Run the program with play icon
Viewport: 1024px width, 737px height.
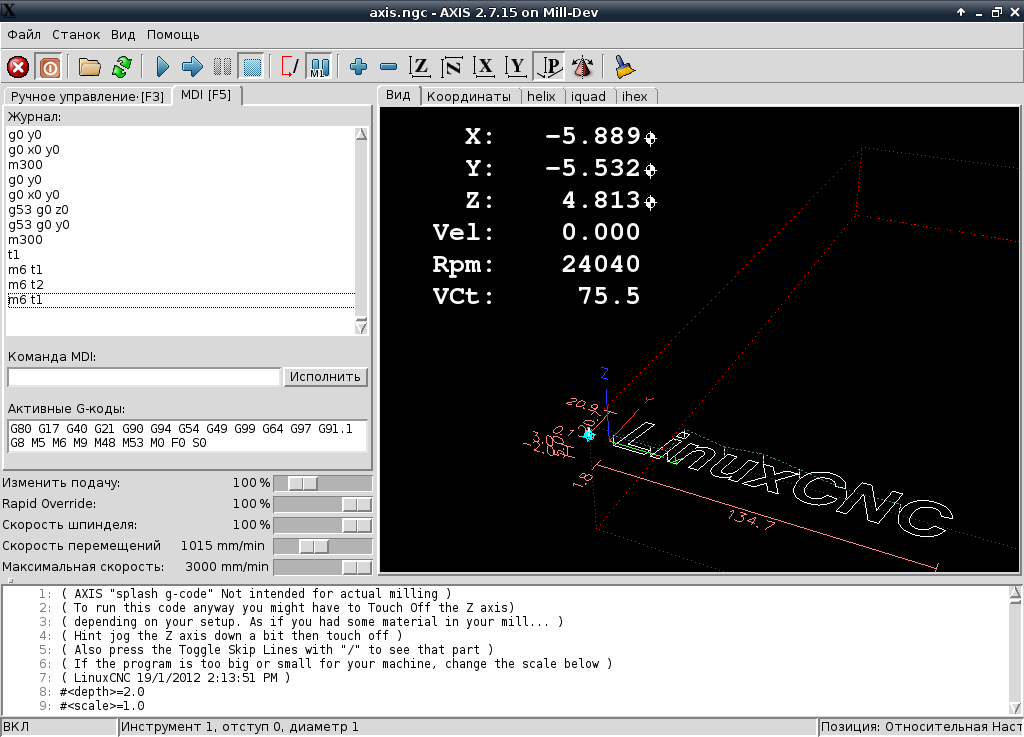pyautogui.click(x=163, y=67)
